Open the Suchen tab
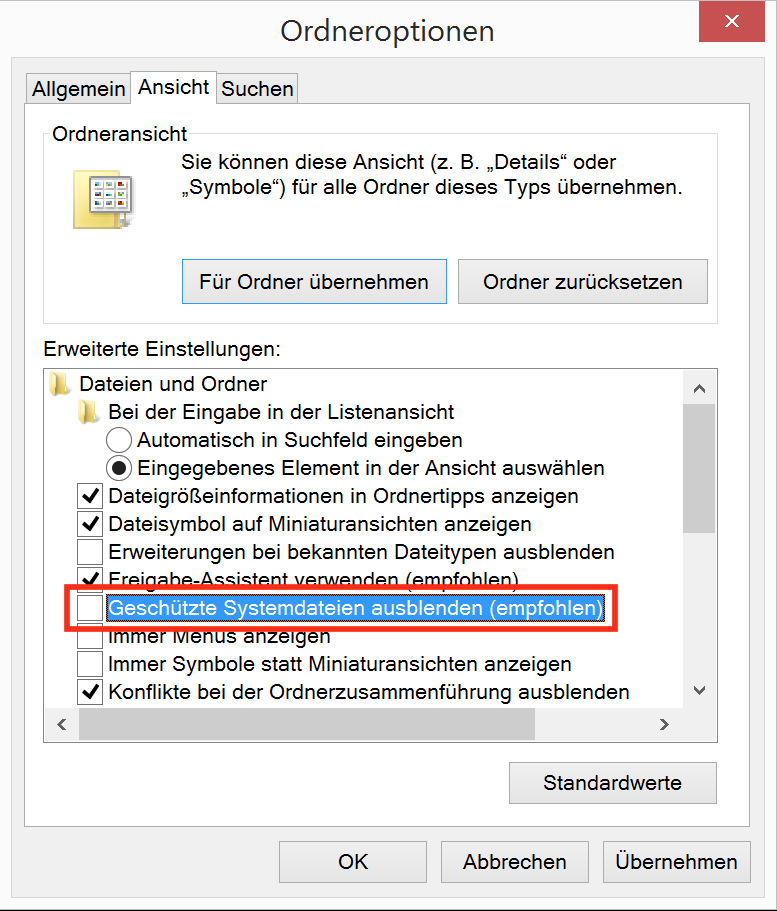The image size is (777, 911). [258, 89]
